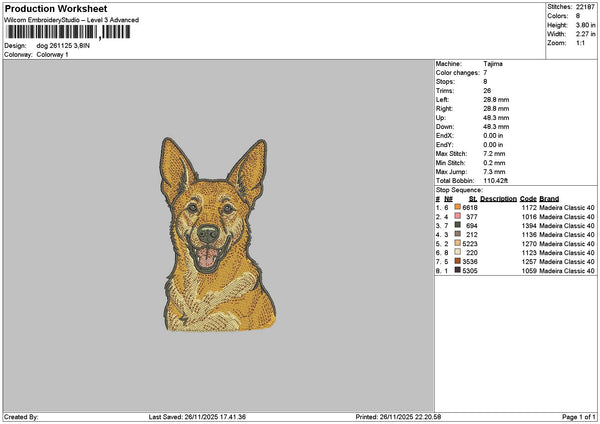Click the Min Stitch value 0.2 mm
Screen dimensions: 600x424
pyautogui.click(x=494, y=163)
